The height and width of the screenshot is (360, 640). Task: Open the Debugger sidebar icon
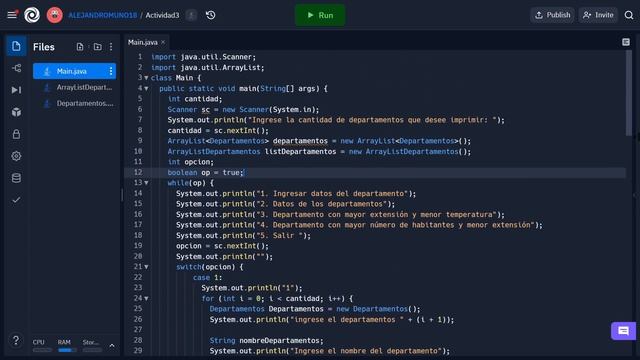coord(16,90)
